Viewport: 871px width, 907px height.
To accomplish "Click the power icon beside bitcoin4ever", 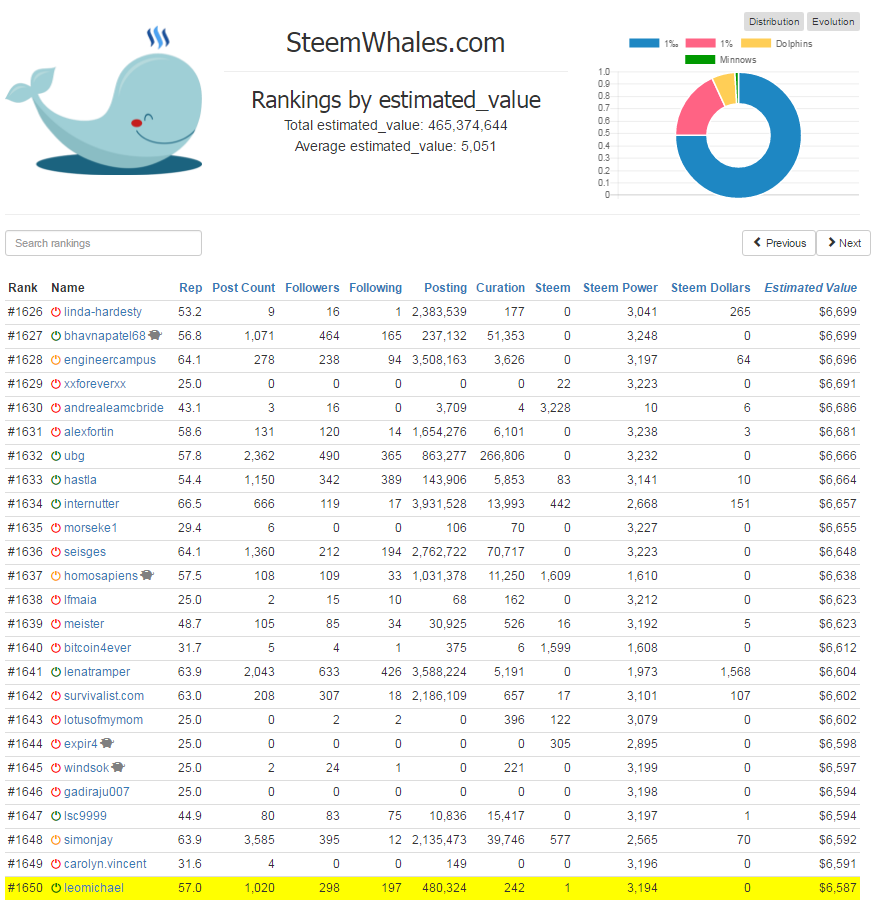I will [56, 648].
